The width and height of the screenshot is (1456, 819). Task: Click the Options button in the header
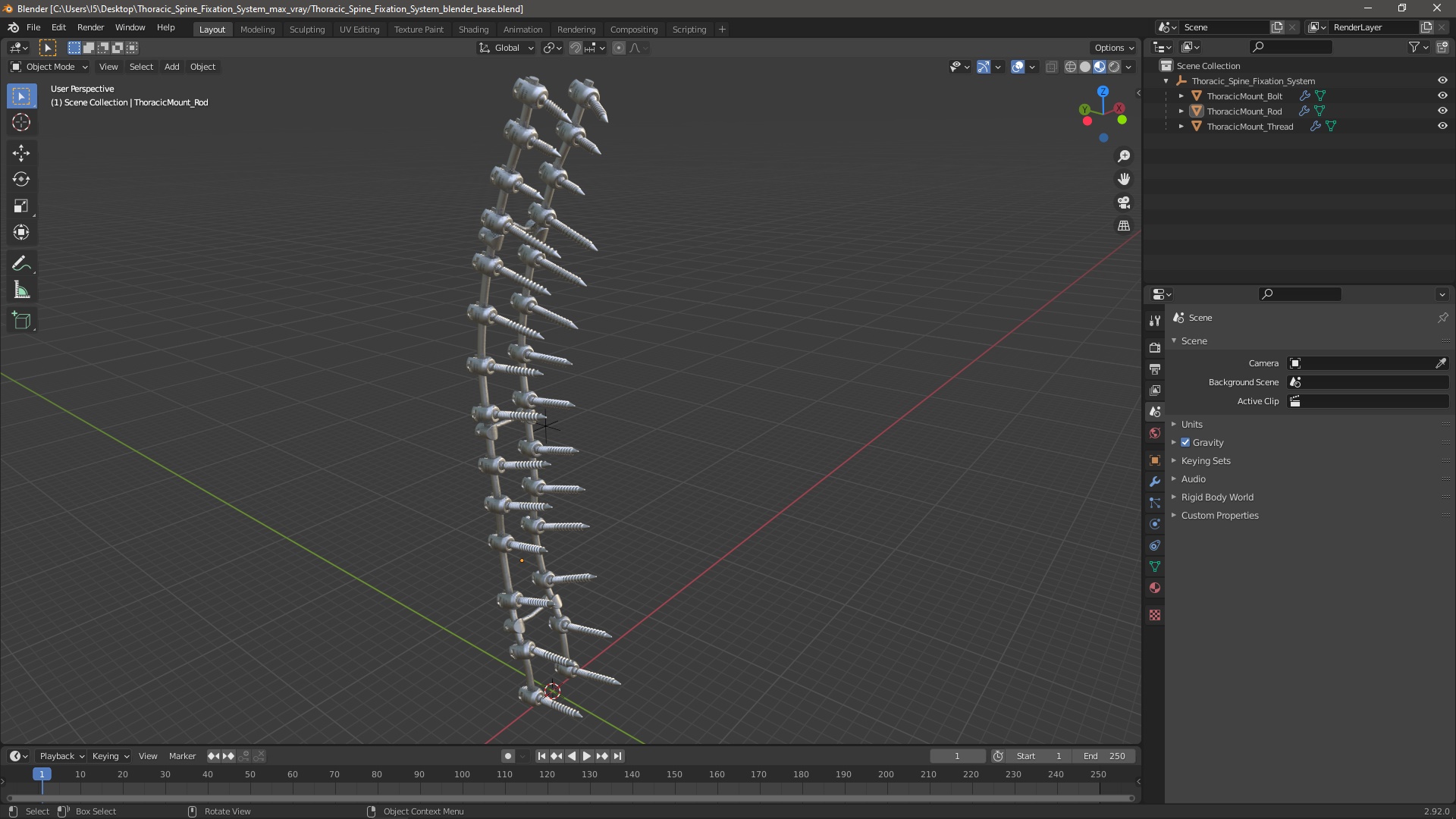click(1113, 48)
